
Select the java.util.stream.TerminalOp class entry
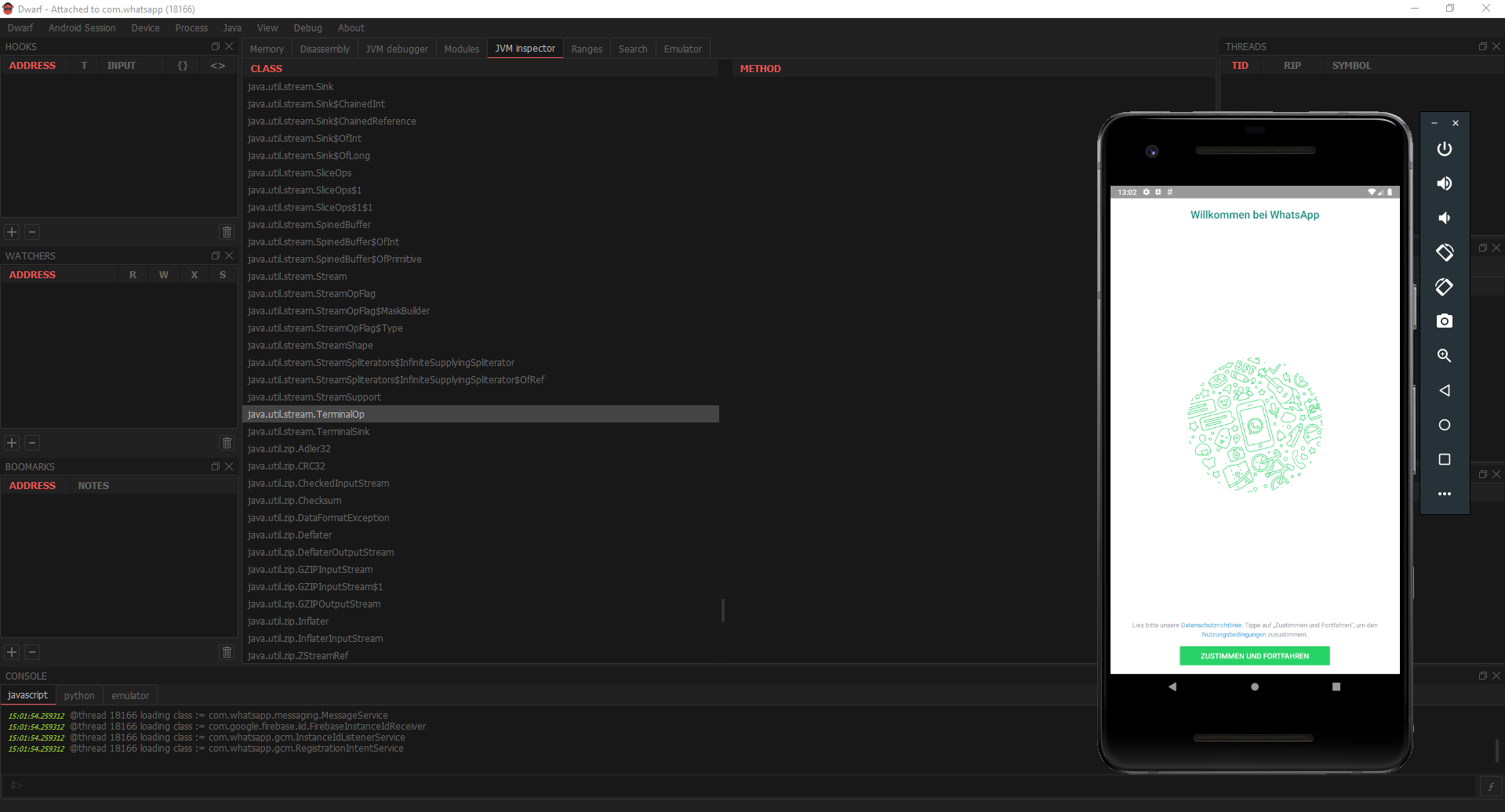click(306, 414)
